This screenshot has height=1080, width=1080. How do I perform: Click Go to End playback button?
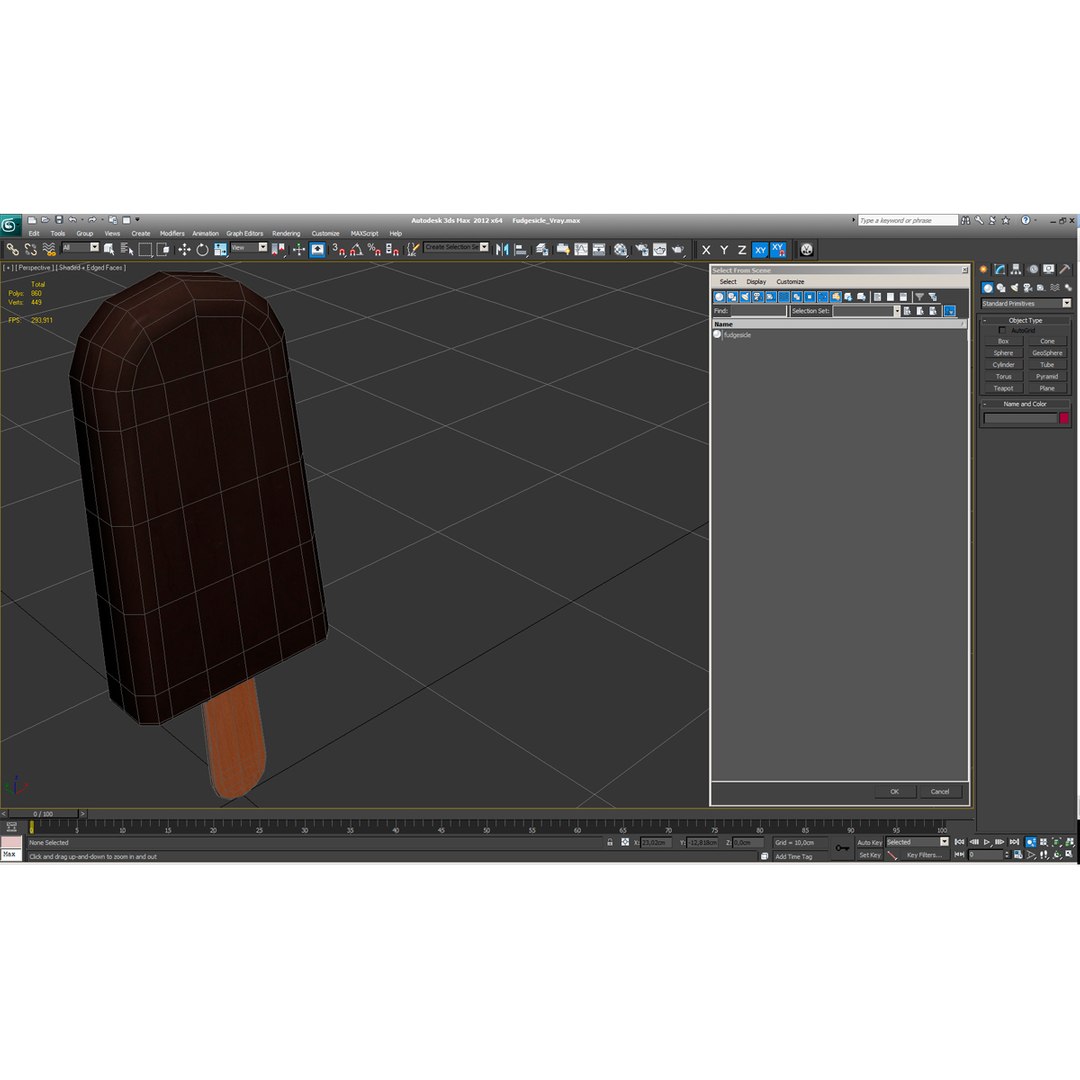point(1014,842)
